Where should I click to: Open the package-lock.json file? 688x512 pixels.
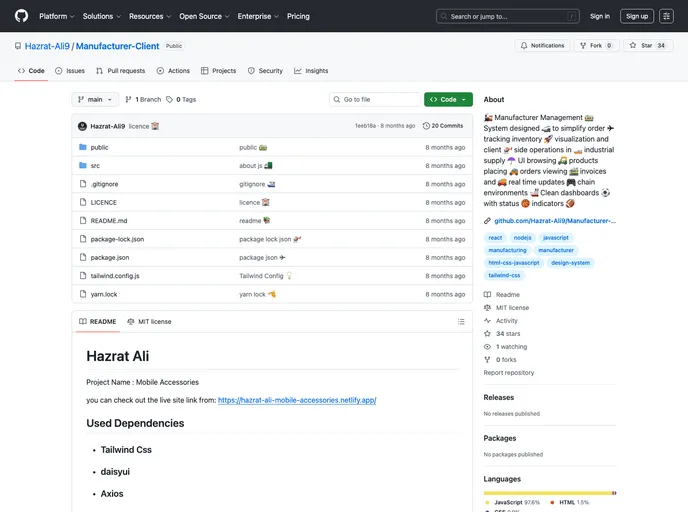tap(117, 239)
